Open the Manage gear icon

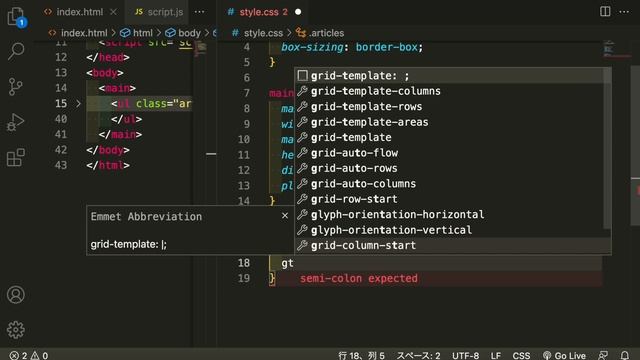(x=16, y=329)
